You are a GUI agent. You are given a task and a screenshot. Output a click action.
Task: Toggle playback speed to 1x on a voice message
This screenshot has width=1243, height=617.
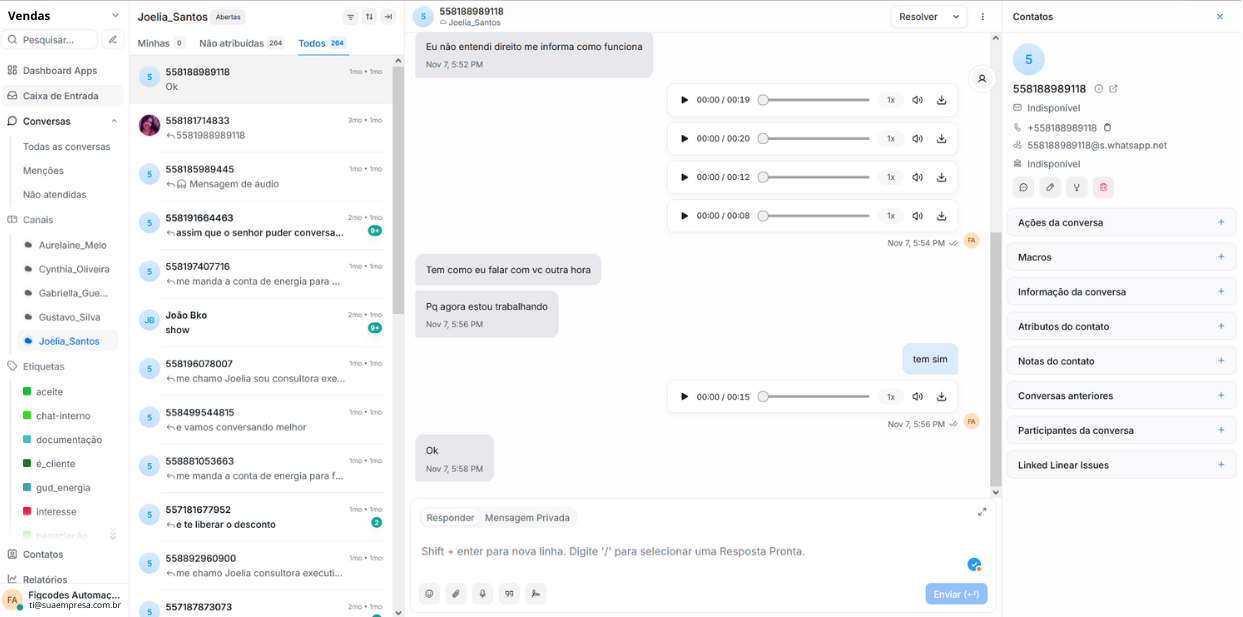891,99
